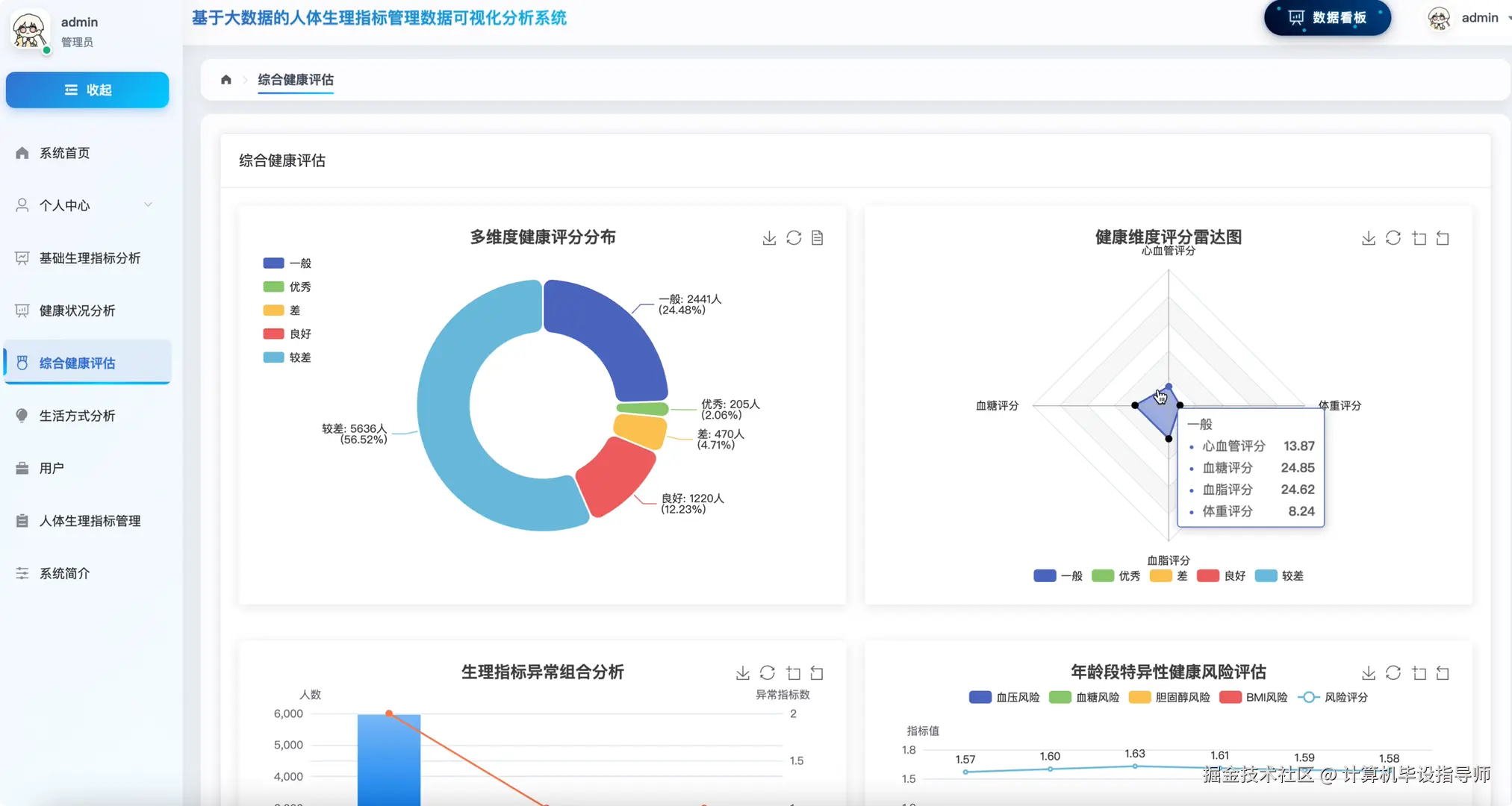
Task: Download the 多维度健康评分分布 pie chart image
Action: tap(769, 238)
